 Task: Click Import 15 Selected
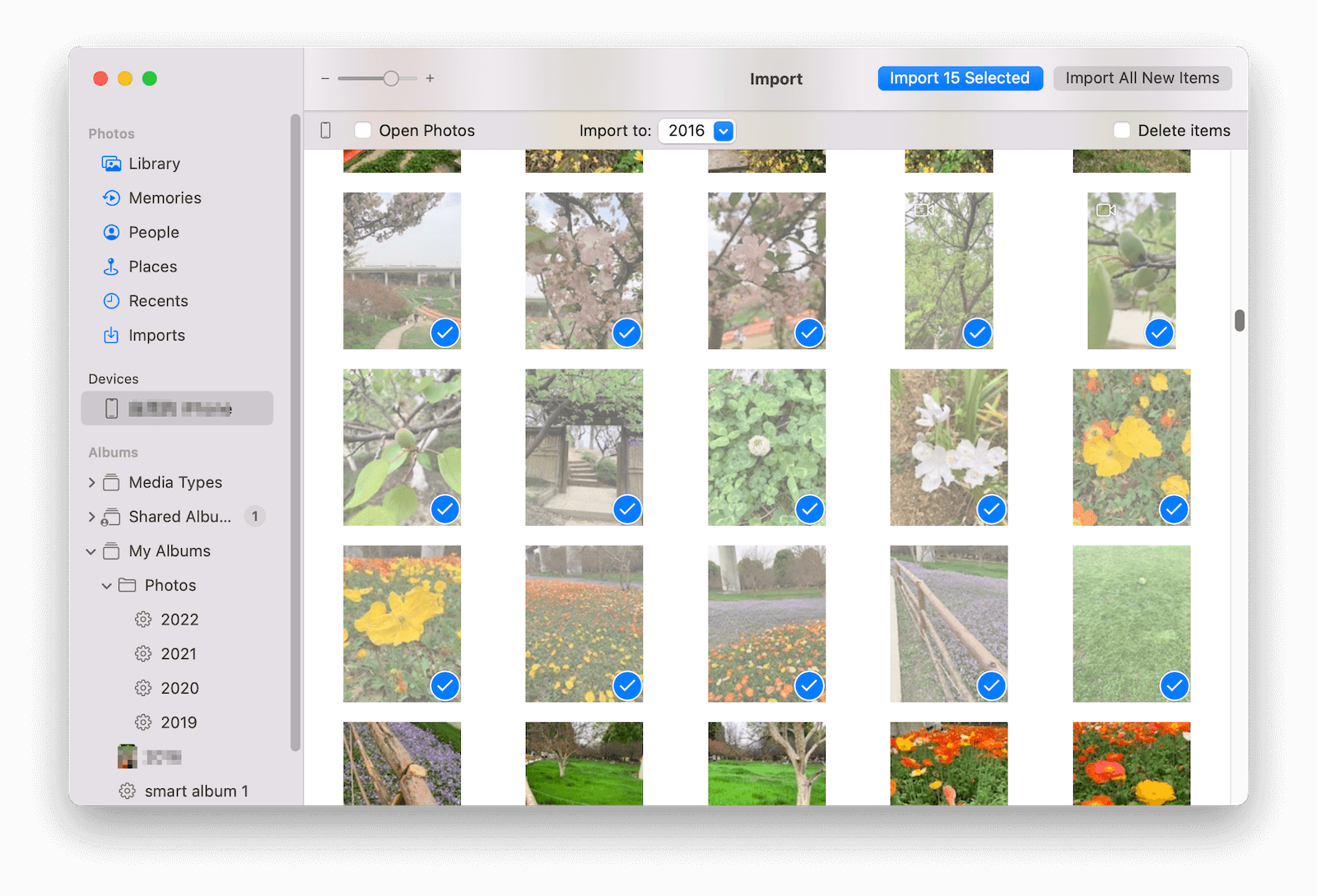coord(960,77)
